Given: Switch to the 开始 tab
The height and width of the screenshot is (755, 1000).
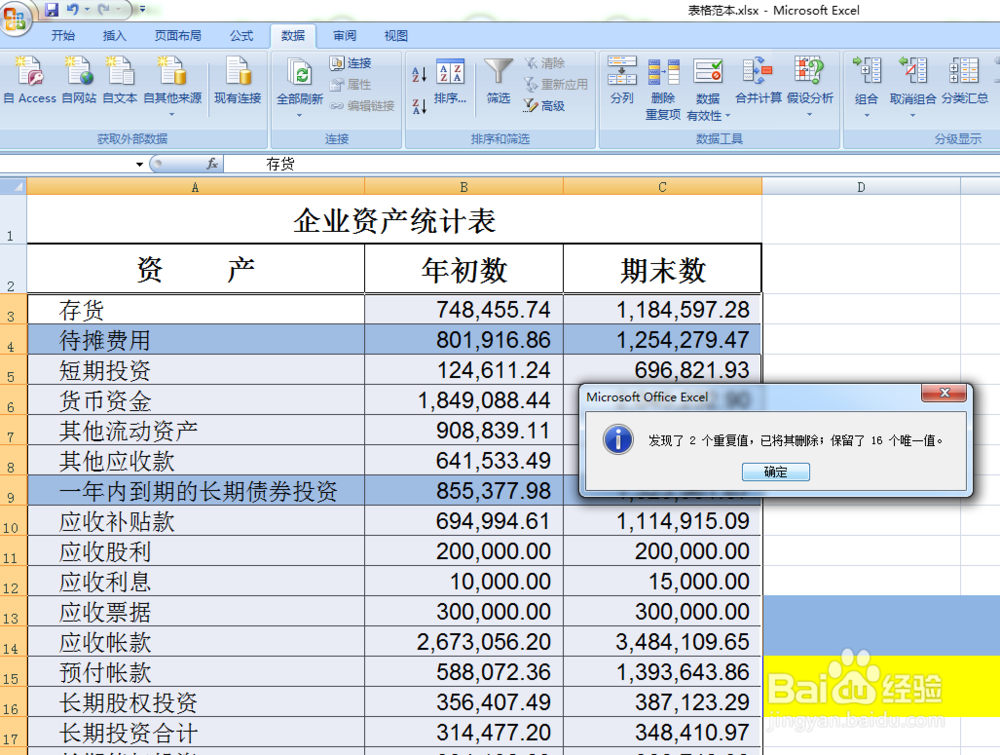Looking at the screenshot, I should (x=62, y=36).
